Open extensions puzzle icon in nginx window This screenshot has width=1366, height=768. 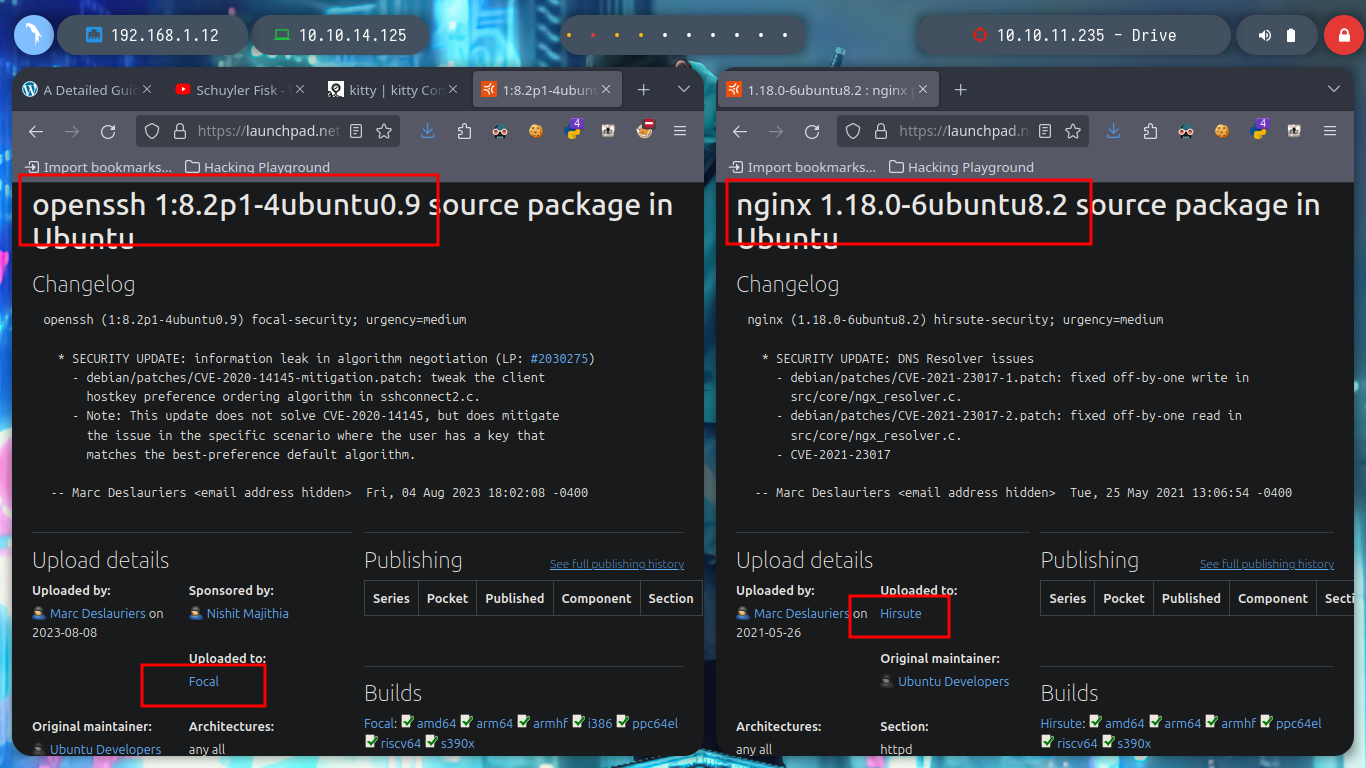(1150, 131)
